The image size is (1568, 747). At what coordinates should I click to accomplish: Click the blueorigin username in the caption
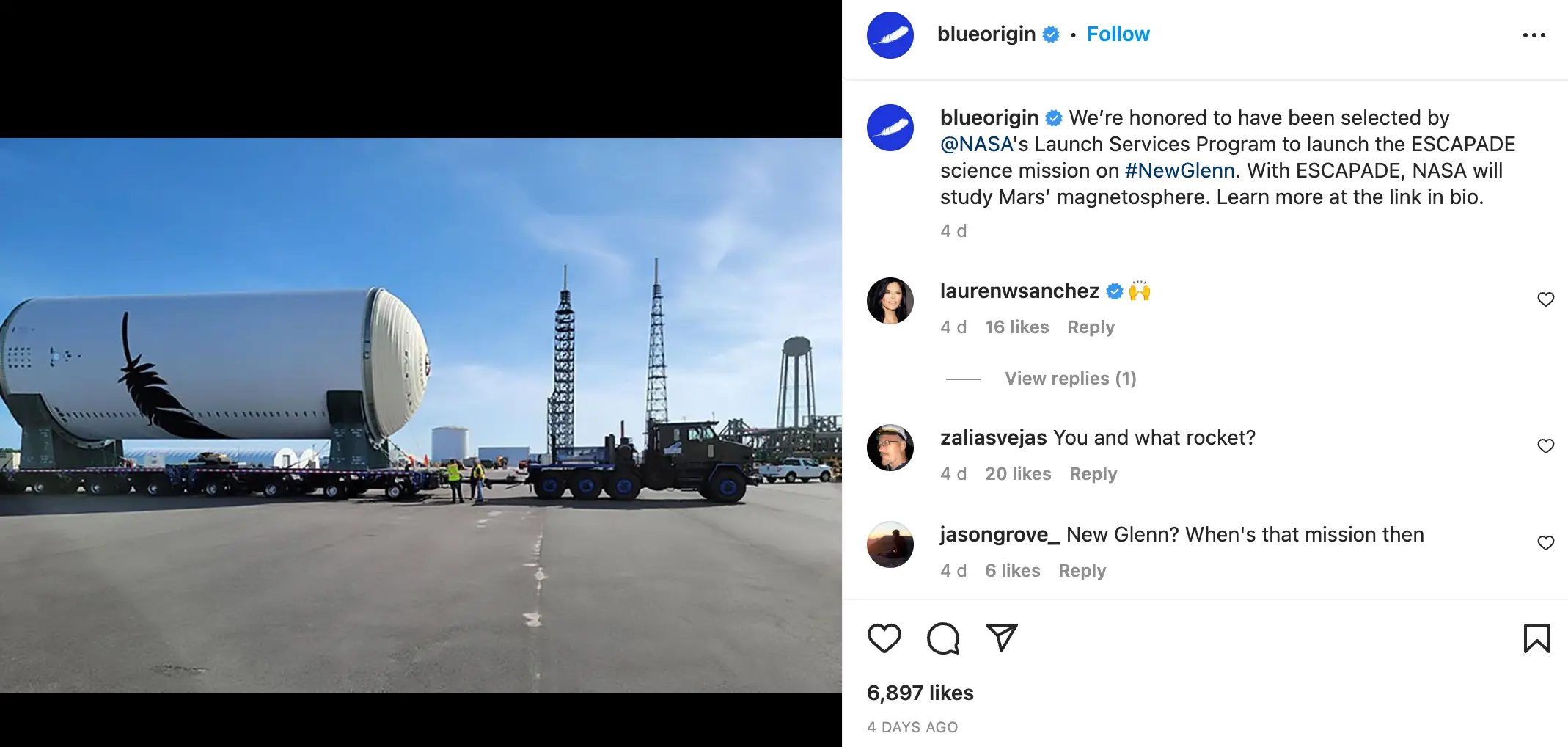pos(988,117)
